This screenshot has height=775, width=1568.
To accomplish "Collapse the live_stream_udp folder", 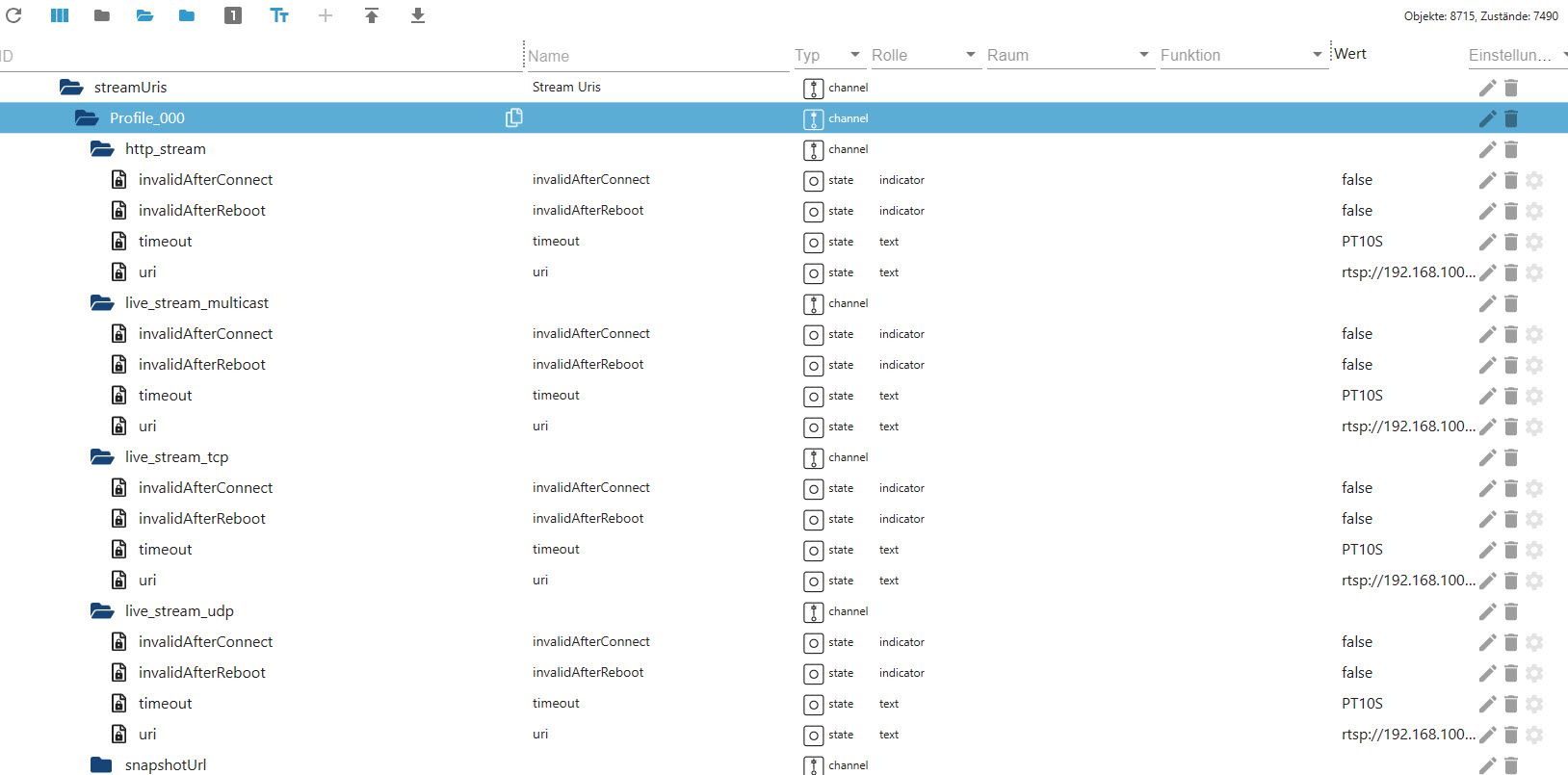I will pos(102,610).
